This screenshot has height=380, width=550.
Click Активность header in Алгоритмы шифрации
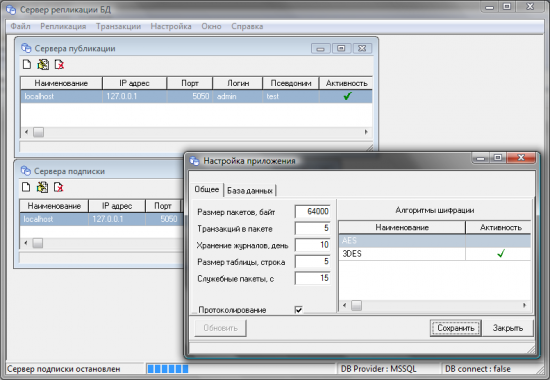click(x=498, y=227)
